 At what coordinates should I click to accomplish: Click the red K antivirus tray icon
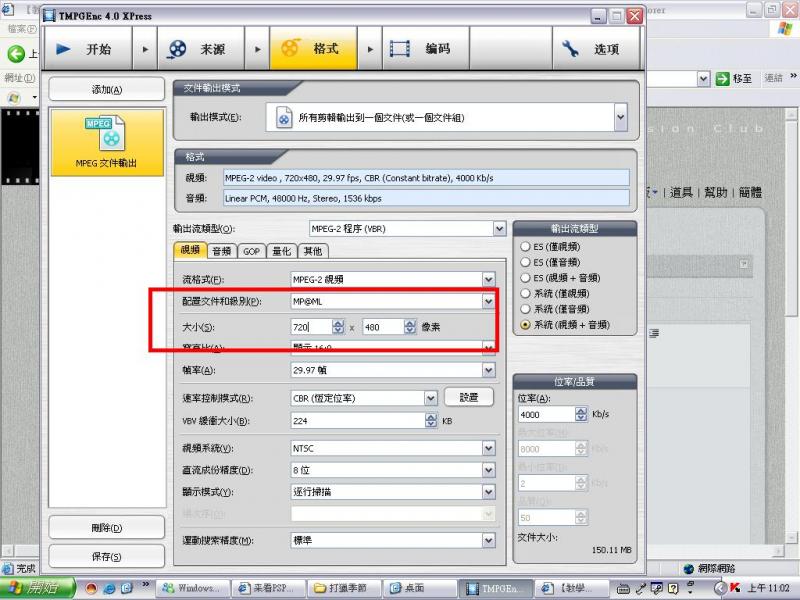tap(735, 588)
